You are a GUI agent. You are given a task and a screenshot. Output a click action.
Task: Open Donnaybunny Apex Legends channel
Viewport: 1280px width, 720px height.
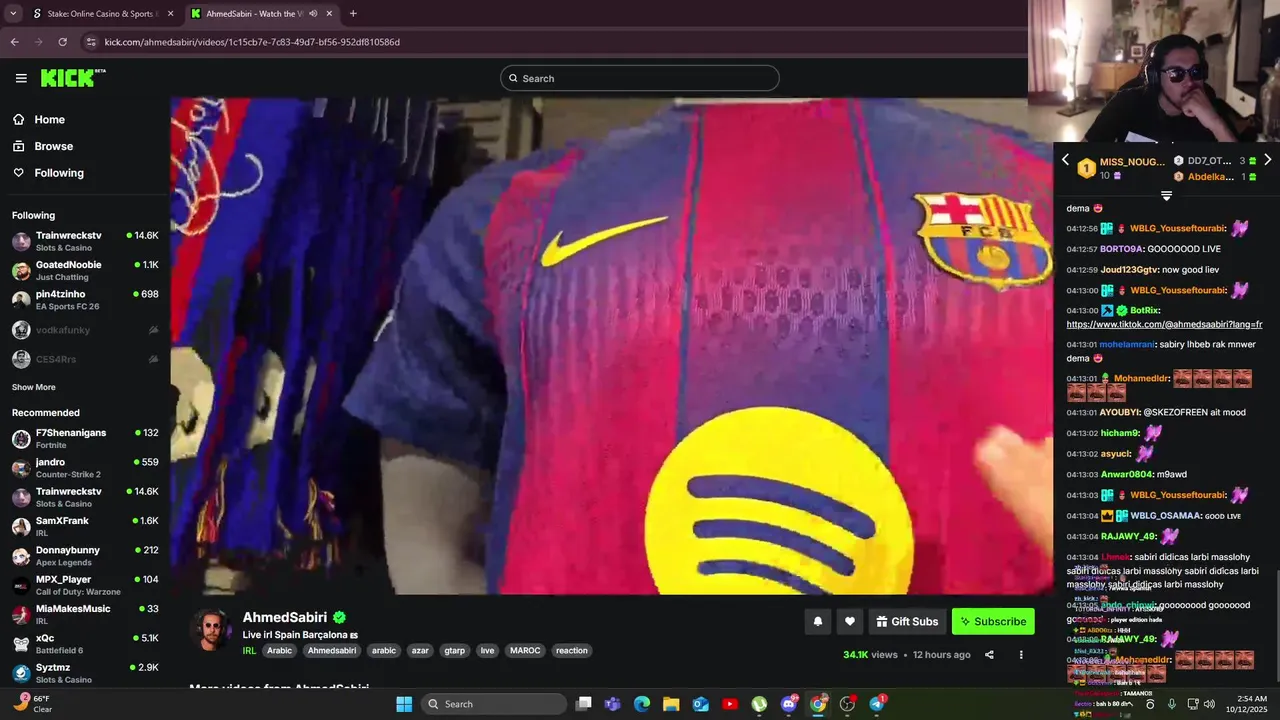(x=85, y=556)
